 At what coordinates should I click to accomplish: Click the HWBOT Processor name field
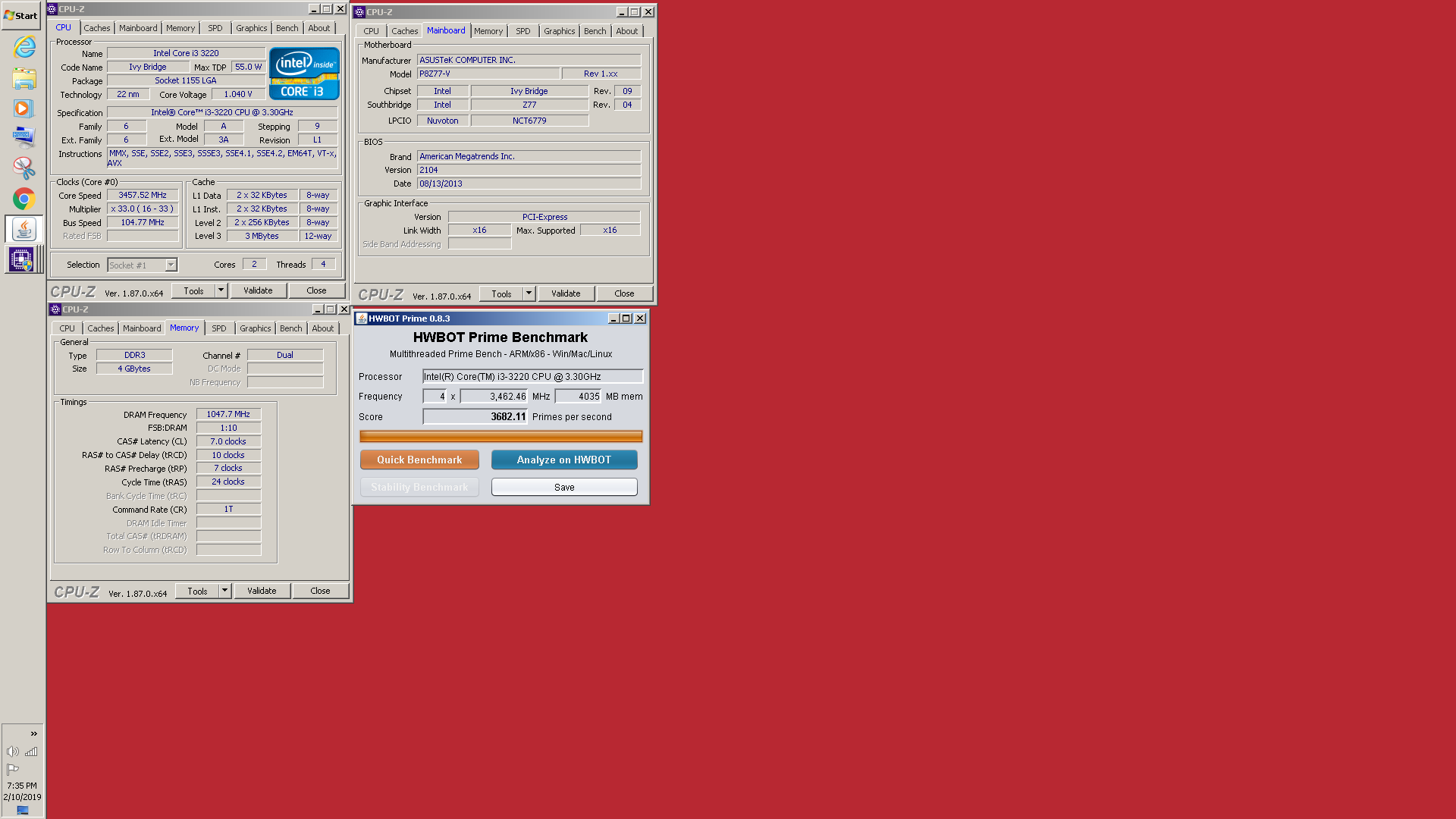point(532,376)
